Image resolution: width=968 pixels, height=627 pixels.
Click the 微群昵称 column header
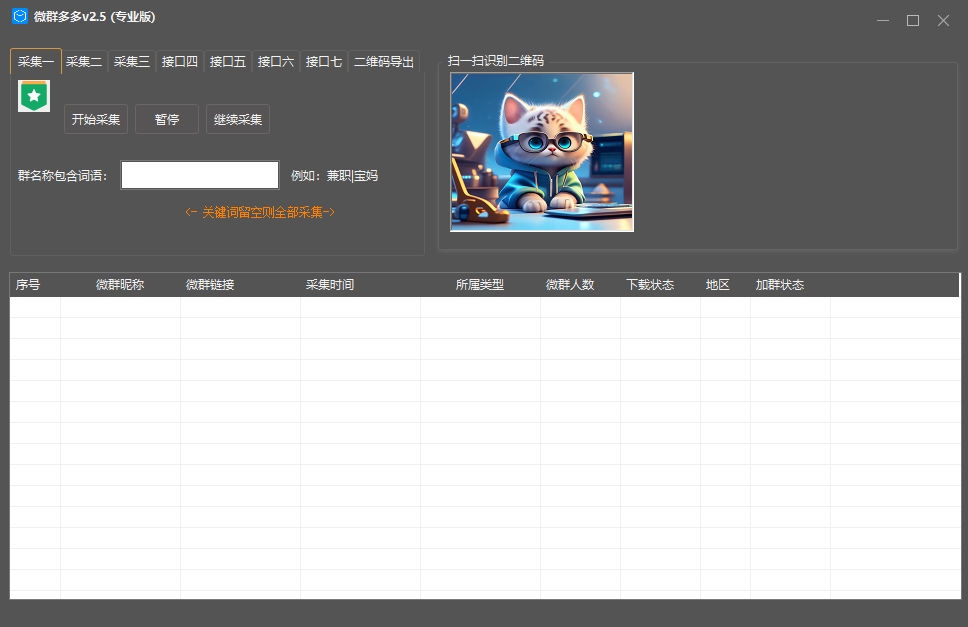[x=120, y=284]
